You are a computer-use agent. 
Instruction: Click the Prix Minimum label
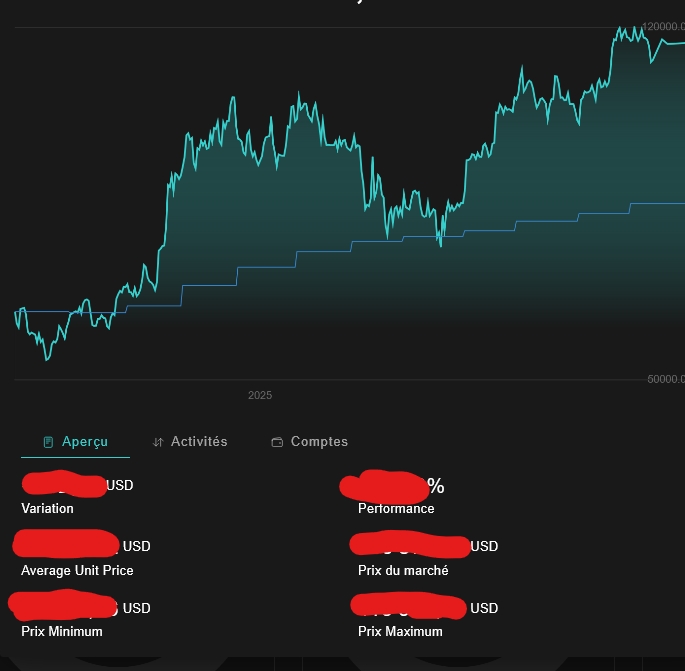coord(61,632)
